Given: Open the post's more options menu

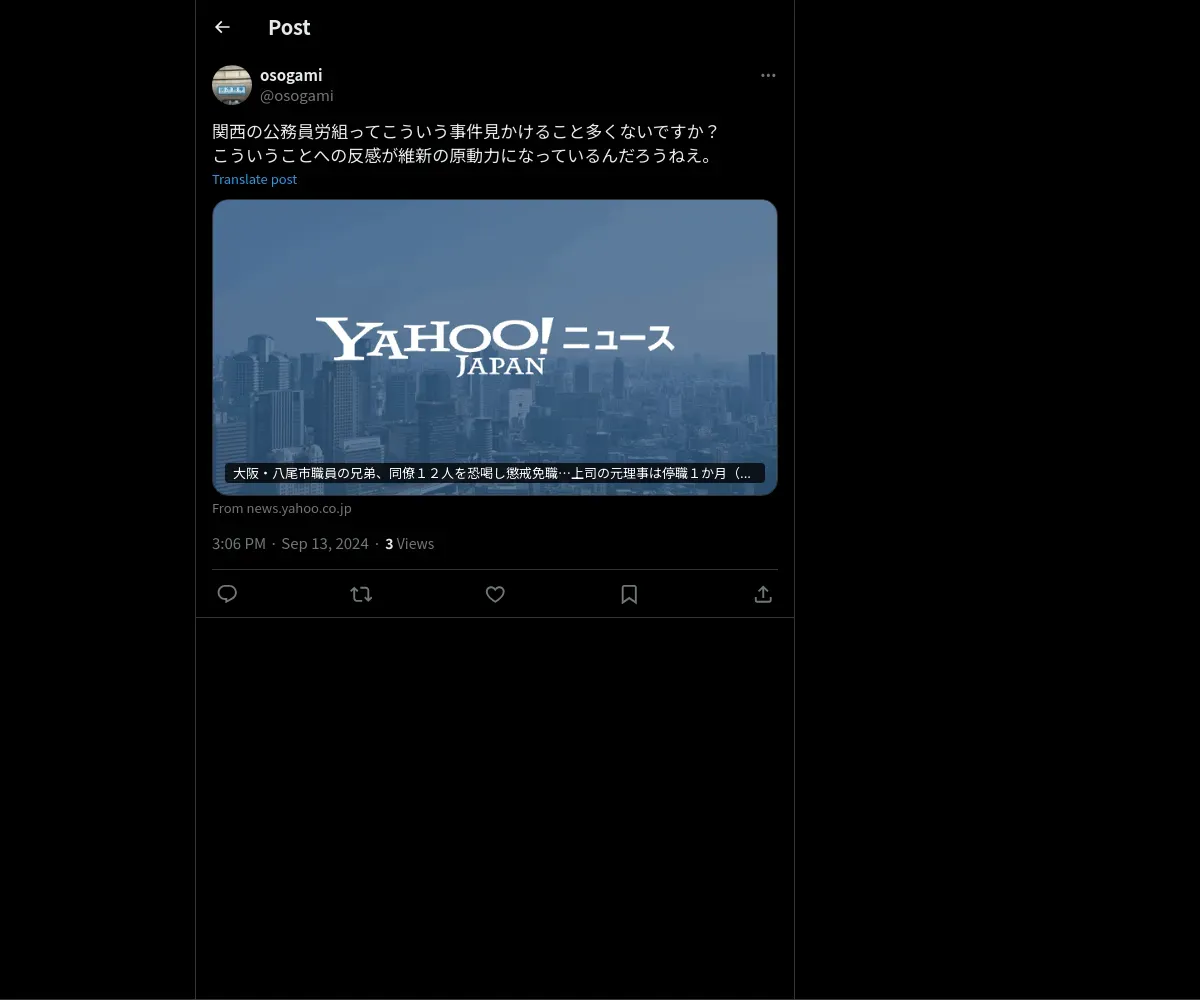Looking at the screenshot, I should pos(768,75).
